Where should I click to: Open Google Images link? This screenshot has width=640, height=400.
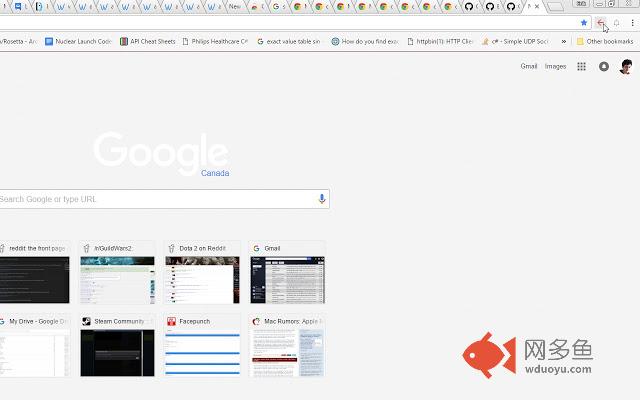[556, 66]
